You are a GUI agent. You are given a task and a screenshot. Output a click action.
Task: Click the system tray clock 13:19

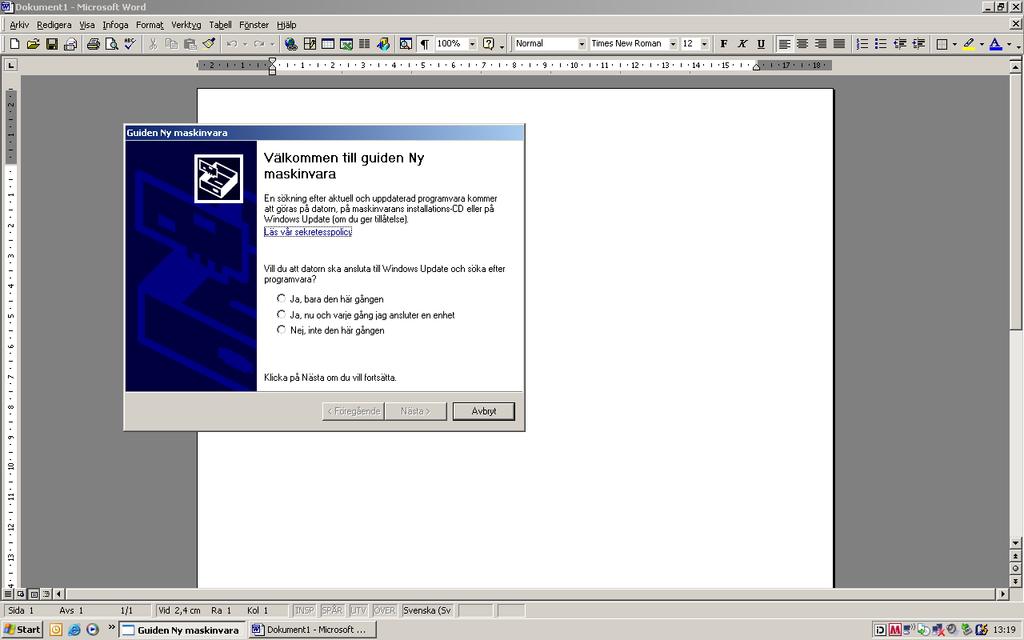[1004, 630]
